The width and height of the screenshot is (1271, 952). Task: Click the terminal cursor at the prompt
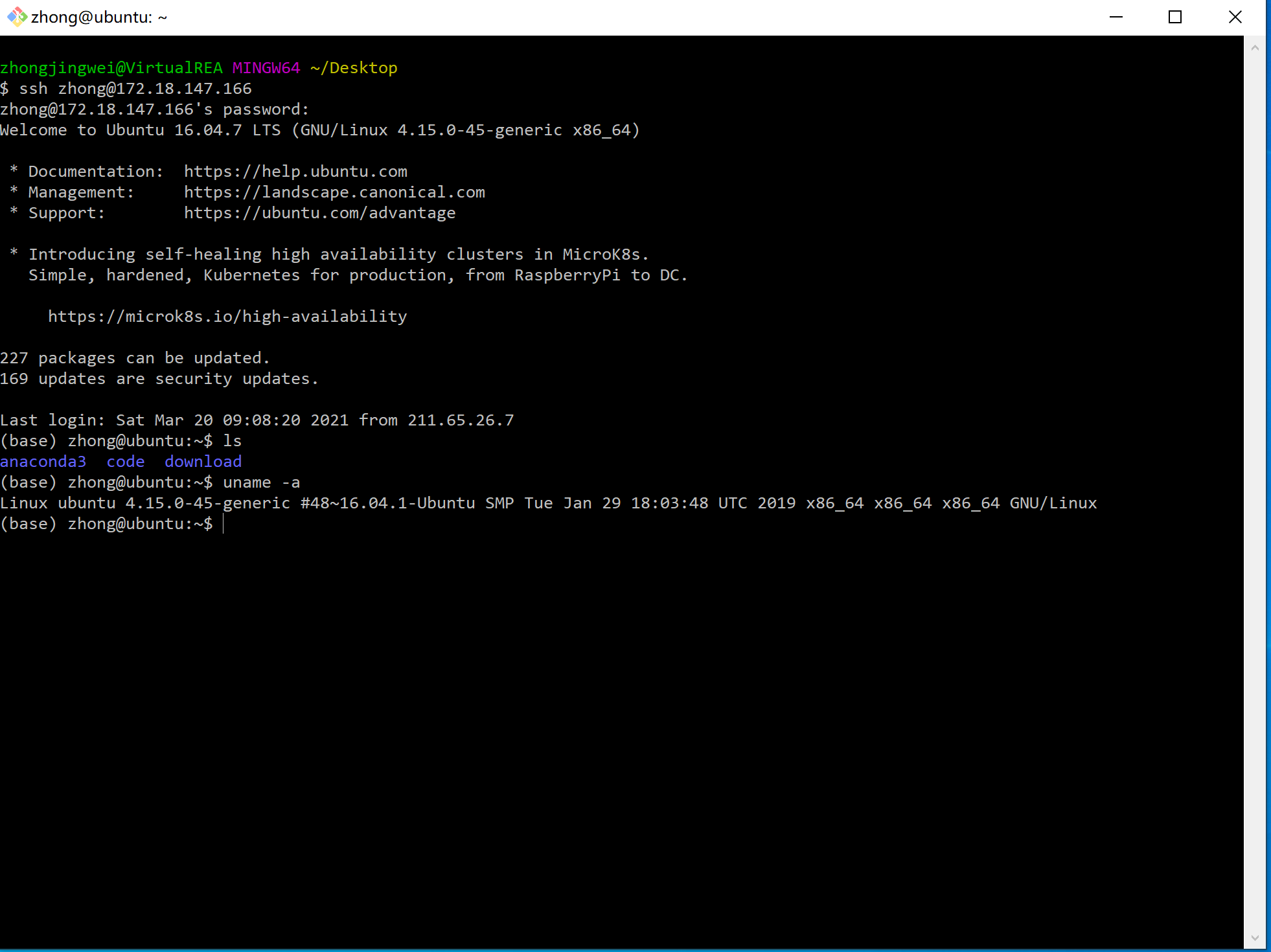tap(225, 524)
